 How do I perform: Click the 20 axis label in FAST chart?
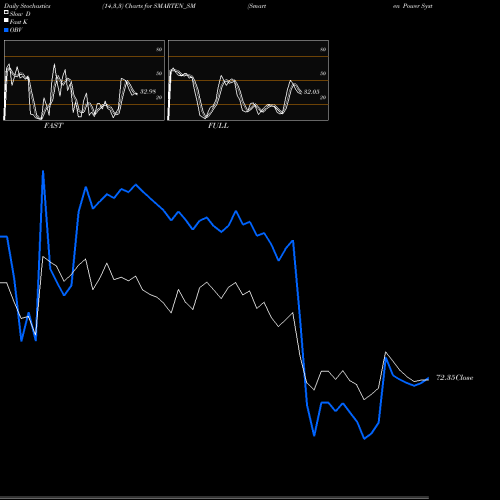159,97
